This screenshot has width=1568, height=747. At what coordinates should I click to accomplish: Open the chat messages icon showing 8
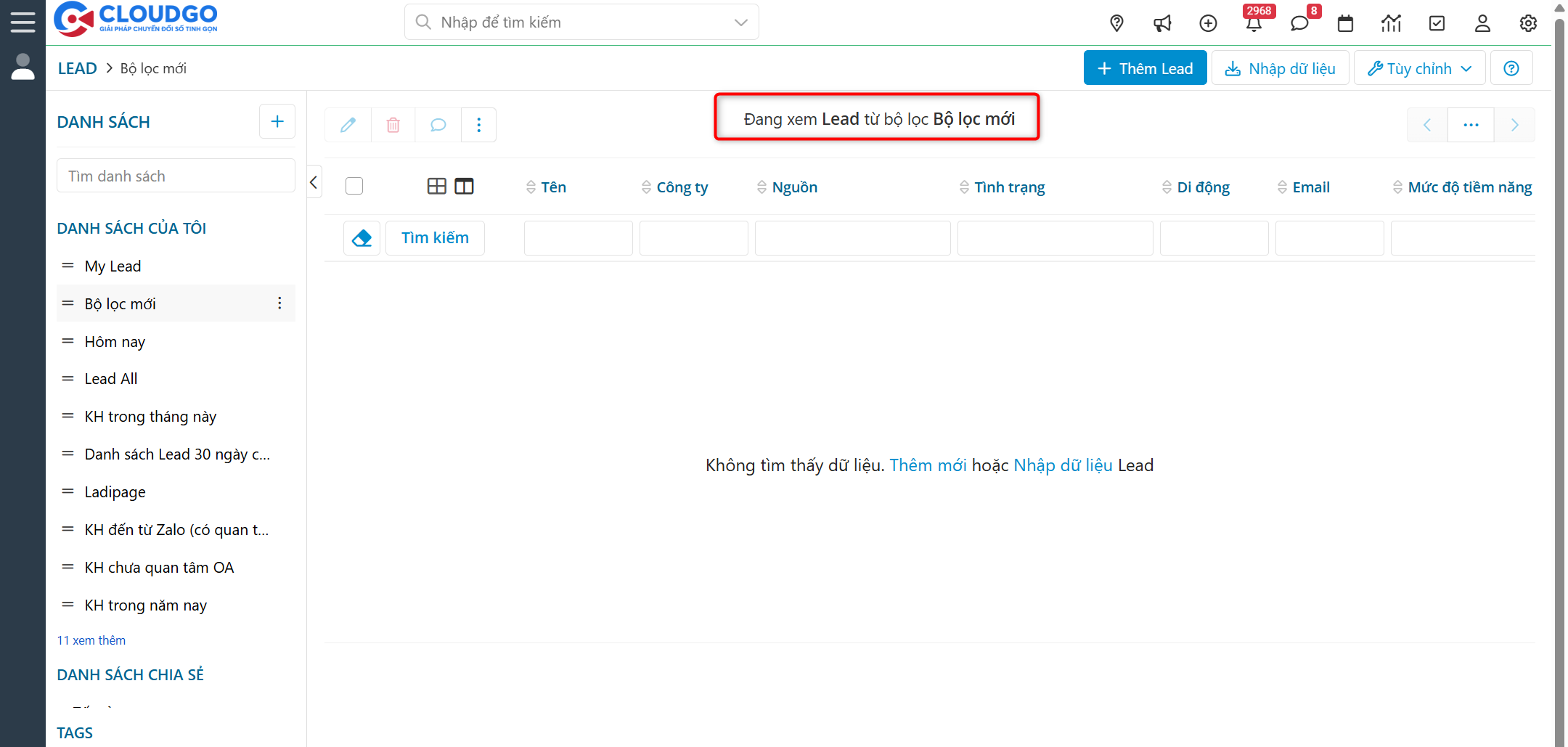[1300, 23]
